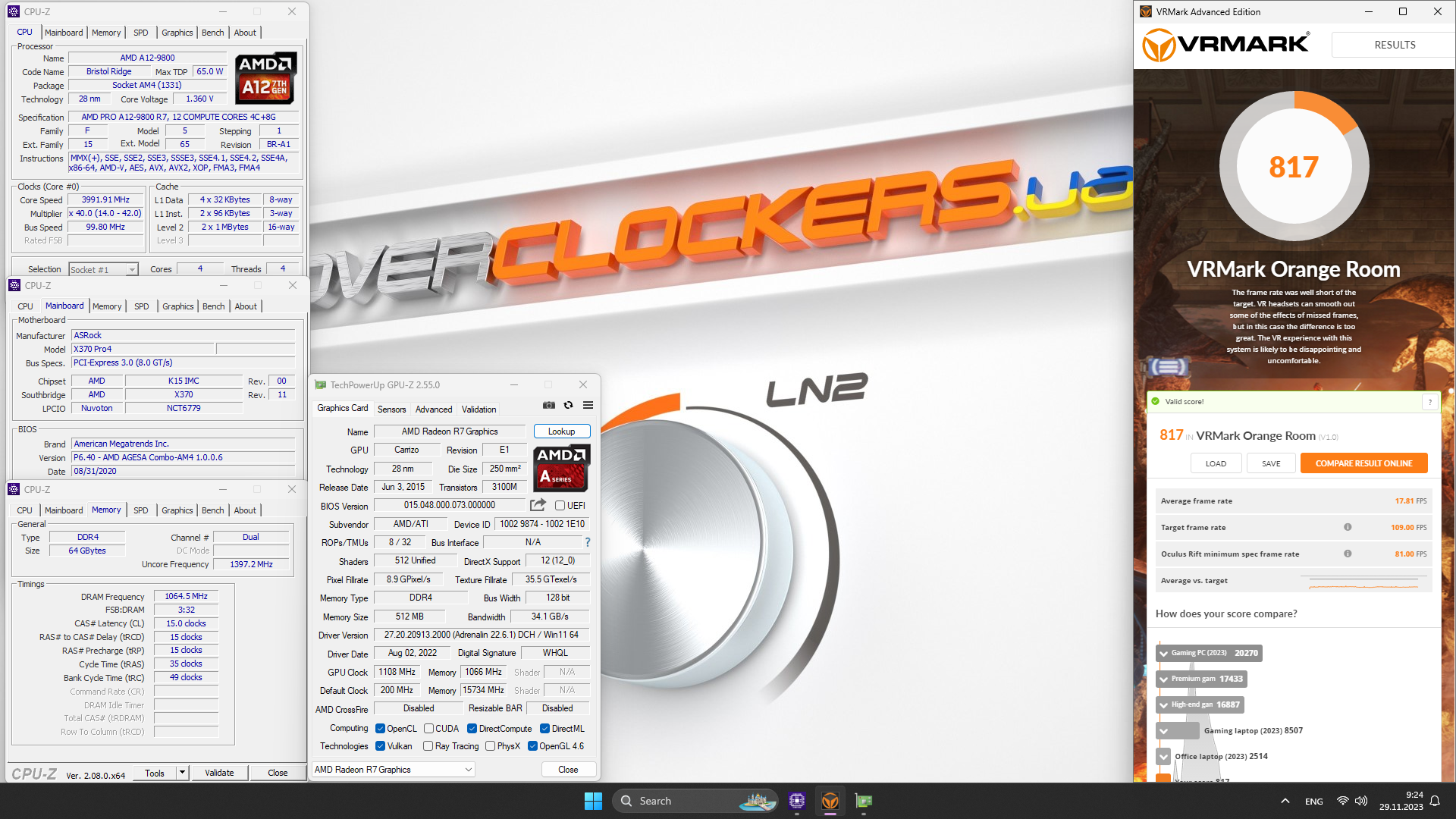Click the 817 score gauge ring
1456x819 pixels.
(1294, 166)
